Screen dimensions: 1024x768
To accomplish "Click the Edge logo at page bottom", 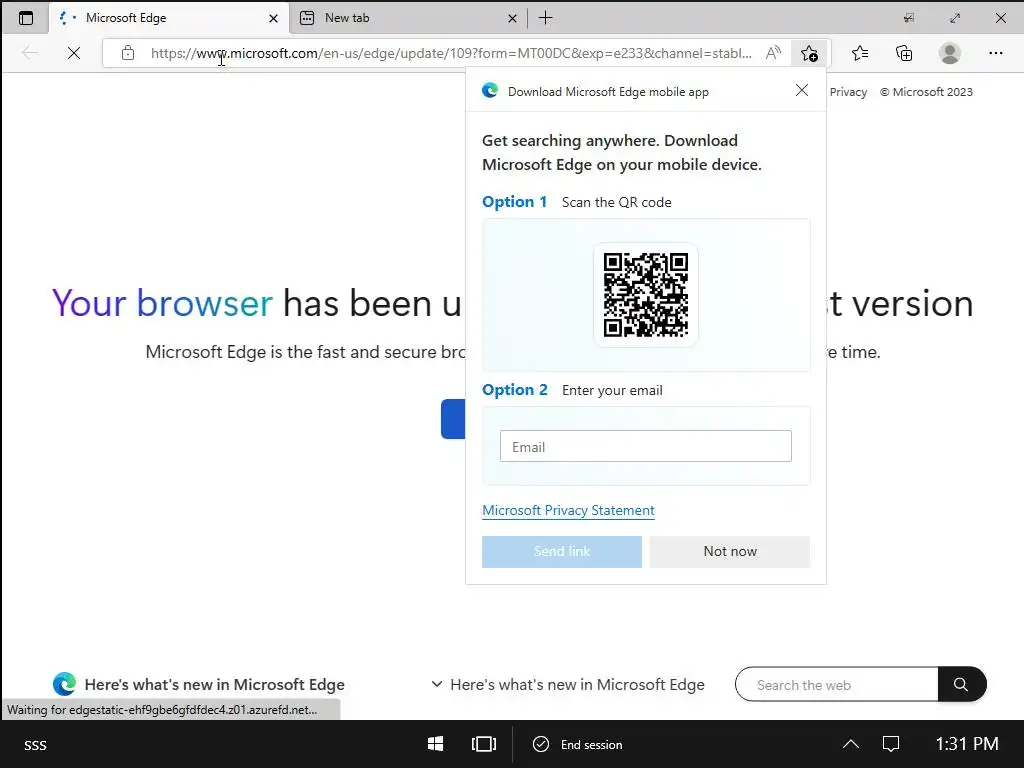I will pyautogui.click(x=64, y=684).
